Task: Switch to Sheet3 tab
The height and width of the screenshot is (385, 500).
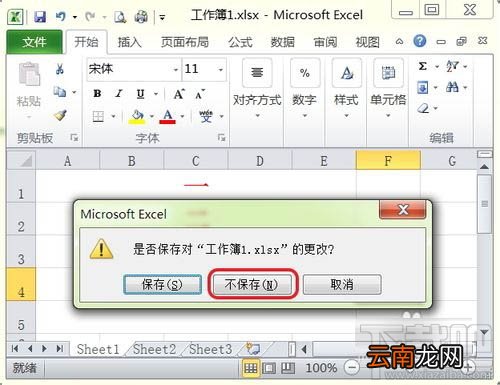Action: coord(210,349)
